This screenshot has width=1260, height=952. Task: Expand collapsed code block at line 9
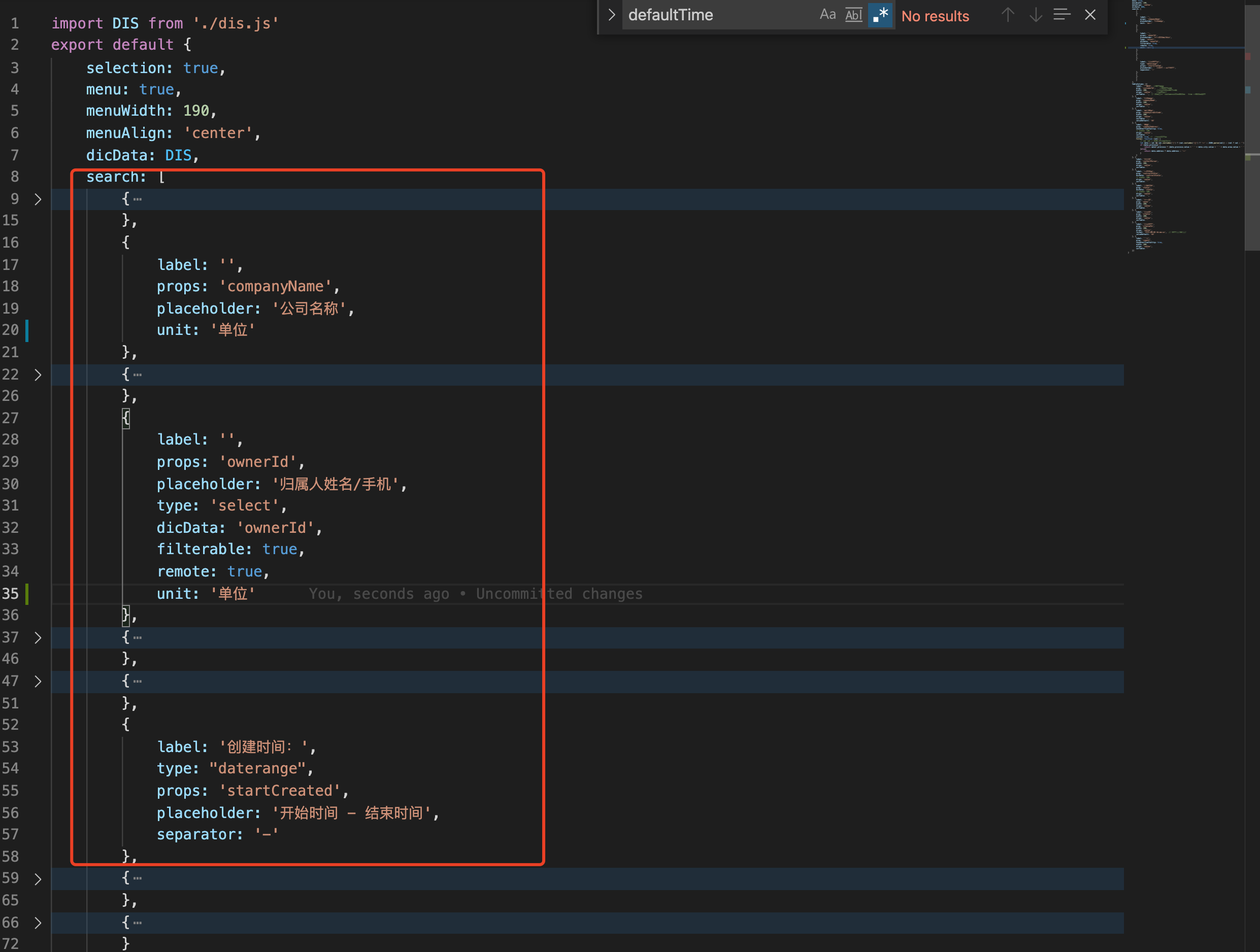click(38, 199)
